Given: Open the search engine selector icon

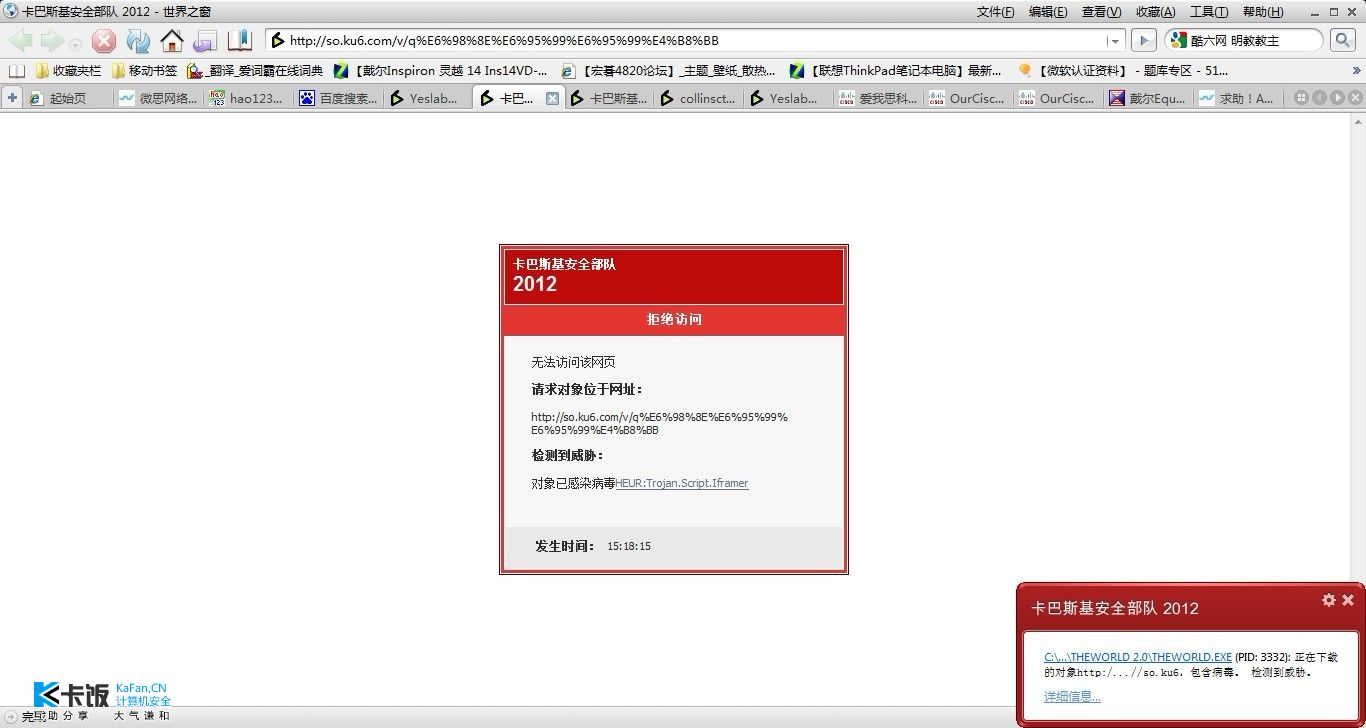Looking at the screenshot, I should click(x=1177, y=41).
